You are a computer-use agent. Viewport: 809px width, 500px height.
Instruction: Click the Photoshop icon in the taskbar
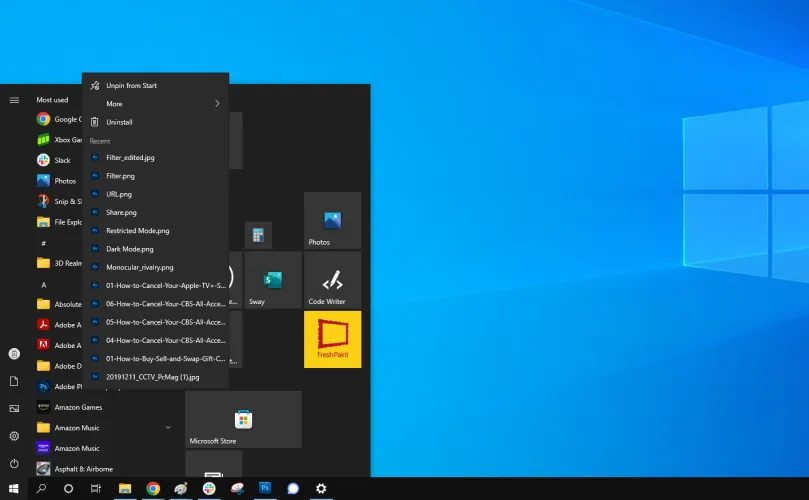265,489
